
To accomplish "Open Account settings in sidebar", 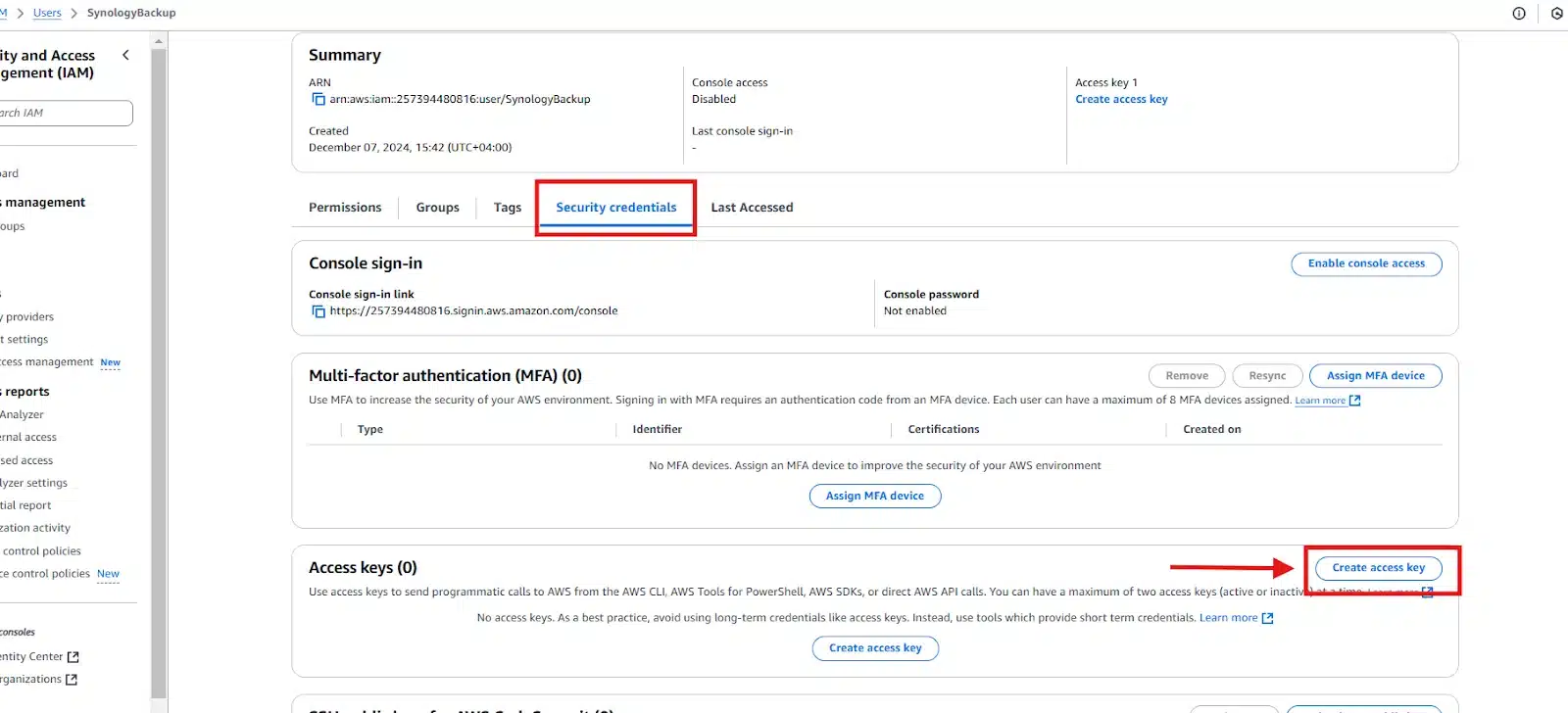I will (x=24, y=340).
